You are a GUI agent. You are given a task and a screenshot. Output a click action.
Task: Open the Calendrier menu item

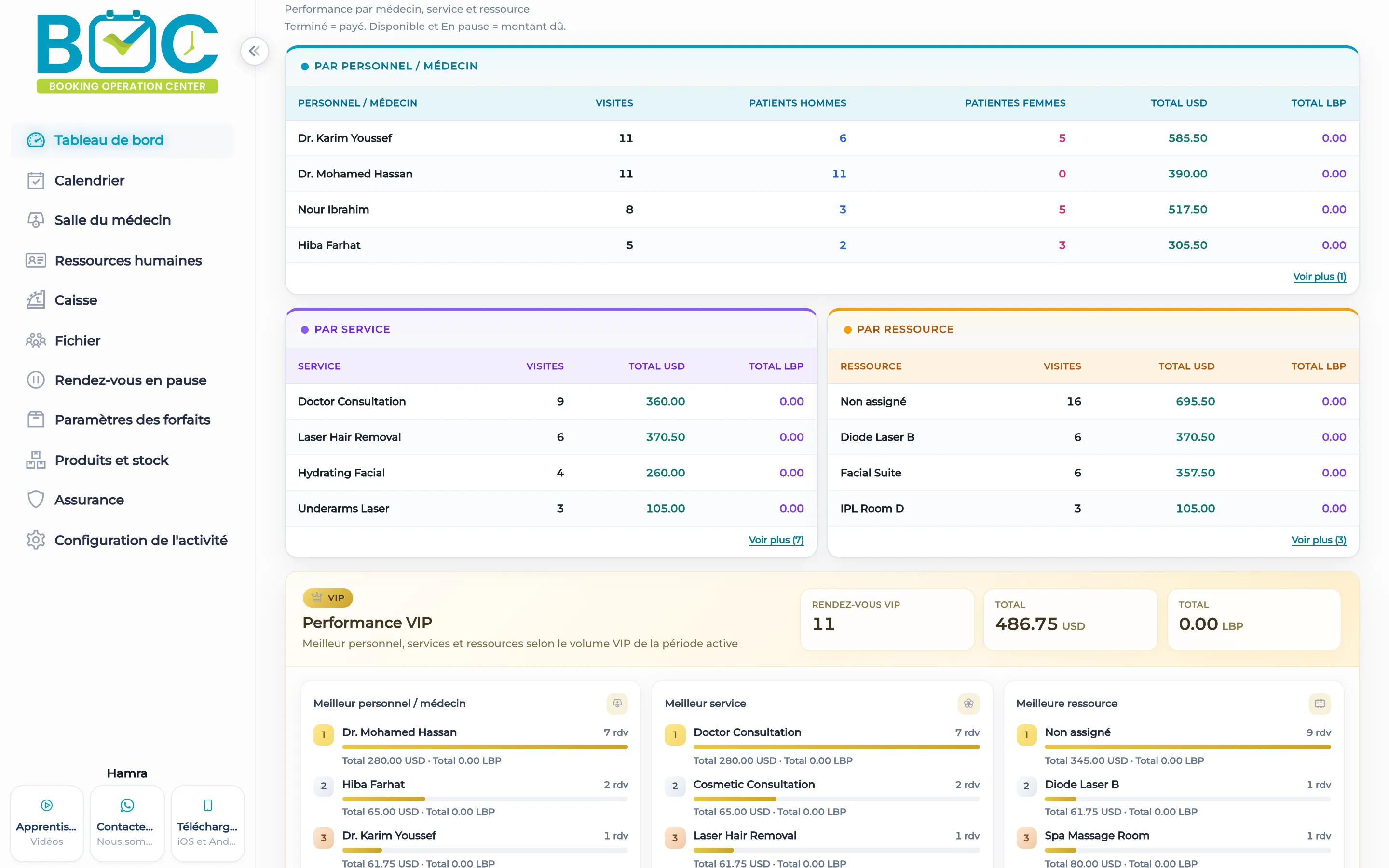coord(122,180)
